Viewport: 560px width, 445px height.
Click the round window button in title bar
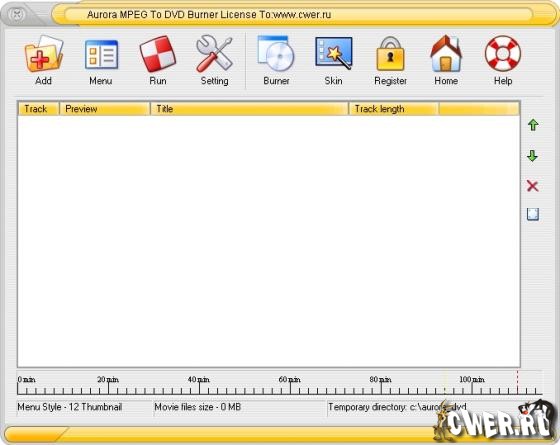pos(17,15)
